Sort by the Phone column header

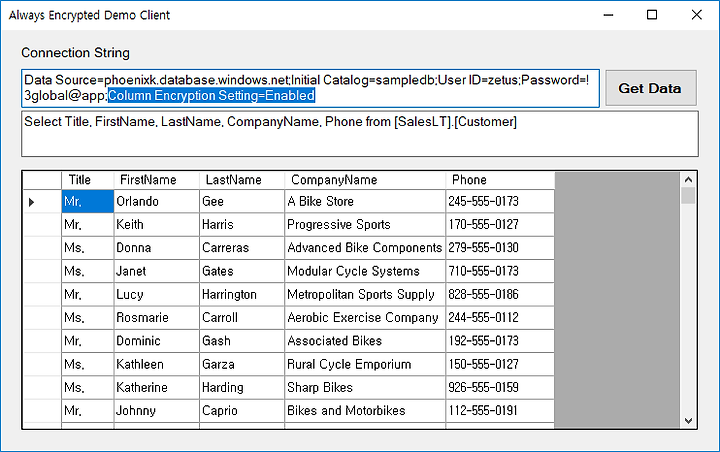point(500,180)
